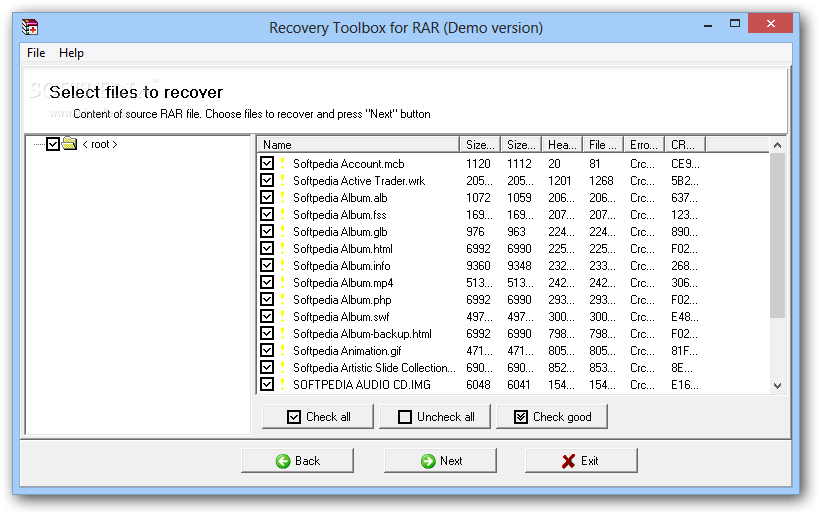The image size is (820, 515).
Task: Go Back to previous step
Action: tap(298, 461)
